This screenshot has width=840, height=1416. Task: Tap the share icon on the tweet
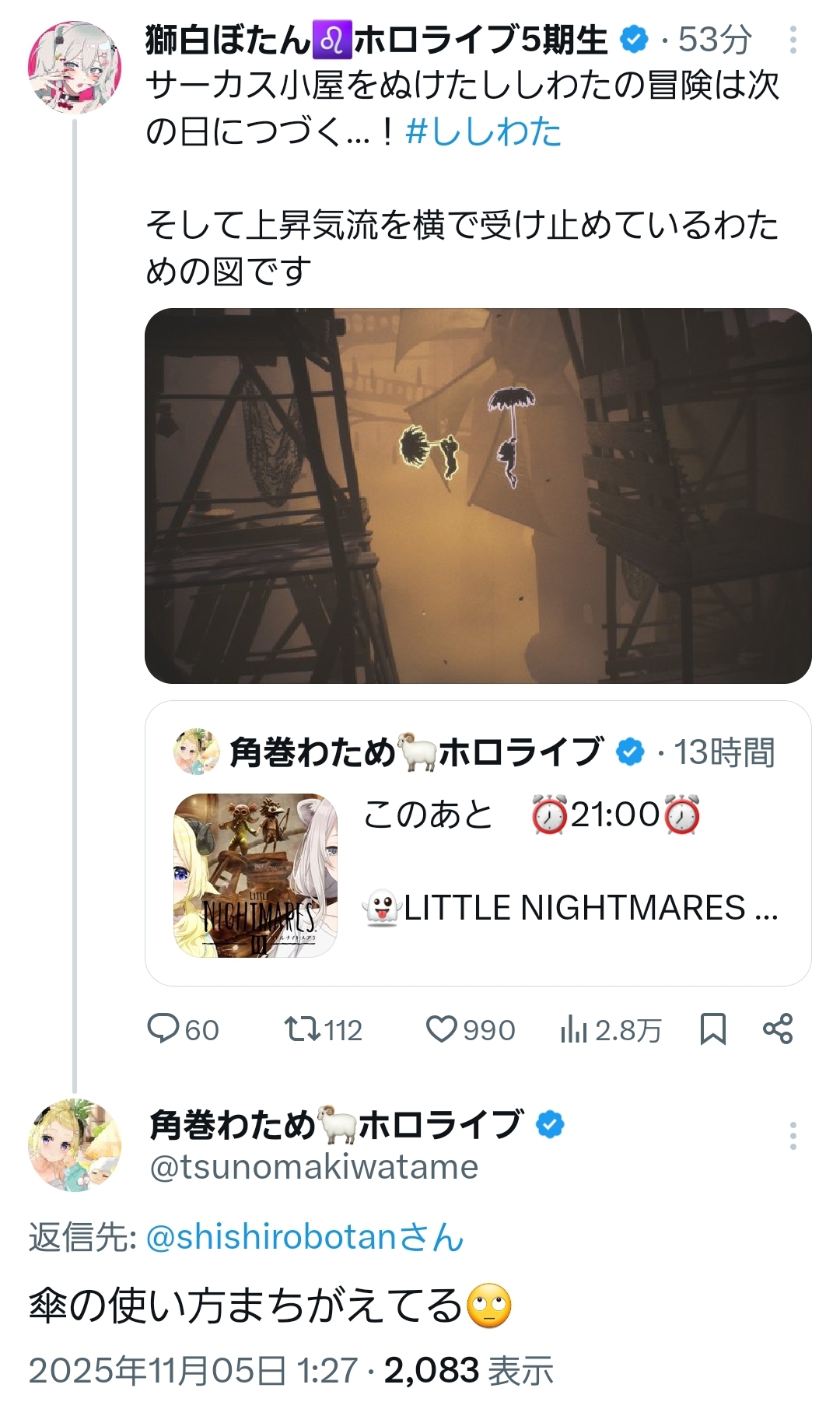tap(777, 1029)
